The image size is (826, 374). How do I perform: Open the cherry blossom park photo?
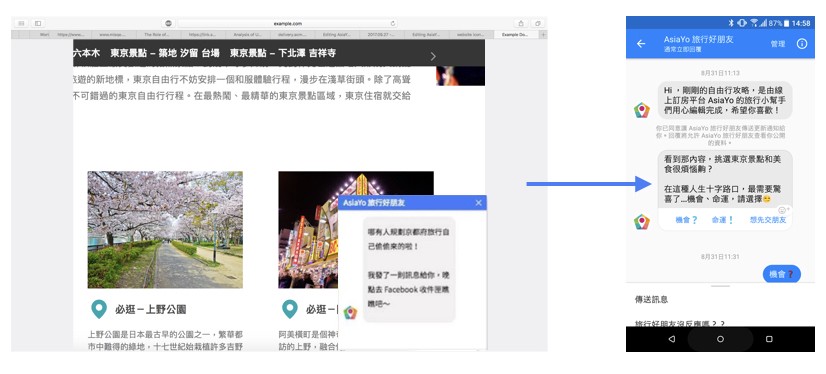165,229
